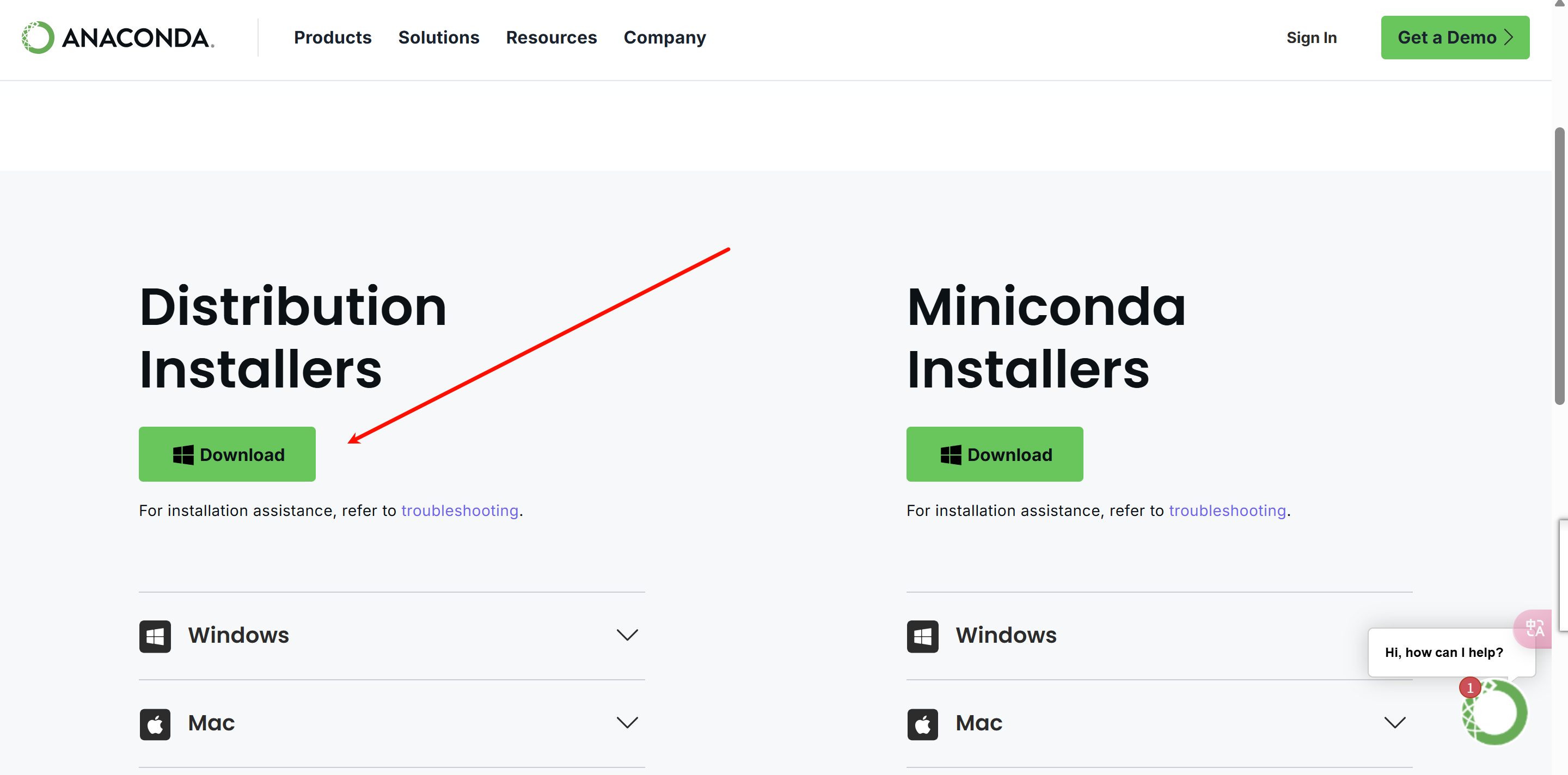Image resolution: width=1568 pixels, height=775 pixels.
Task: Open the Products menu
Action: (x=332, y=38)
